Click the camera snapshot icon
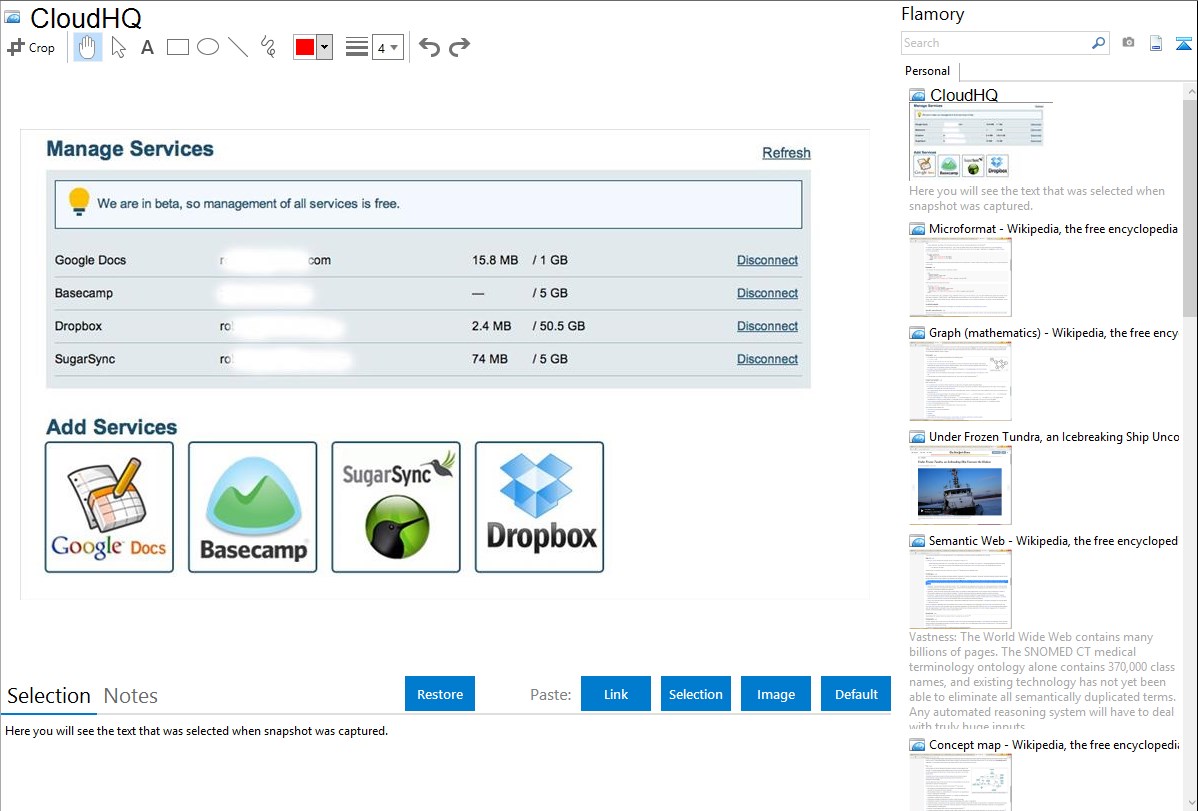1198x811 pixels. 1128,43
